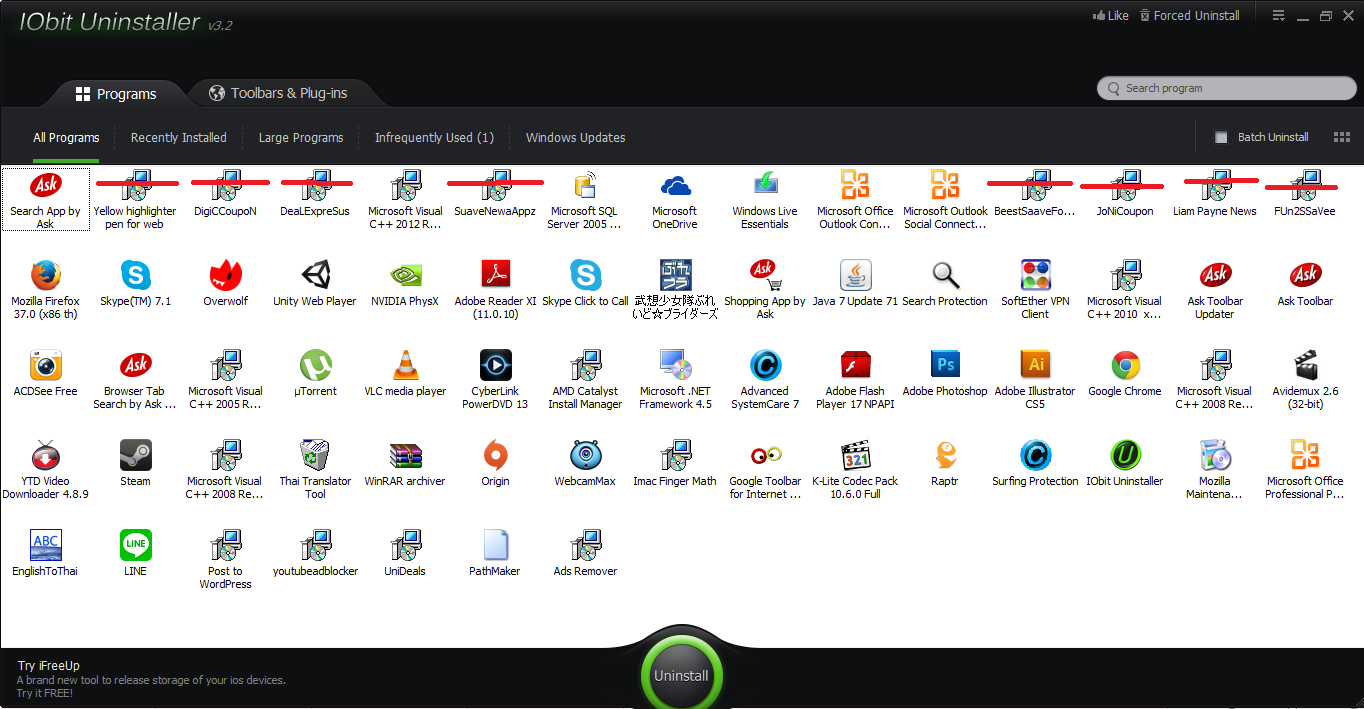Click the green Uninstall button
Screen dimensions: 1364x709
click(x=681, y=676)
